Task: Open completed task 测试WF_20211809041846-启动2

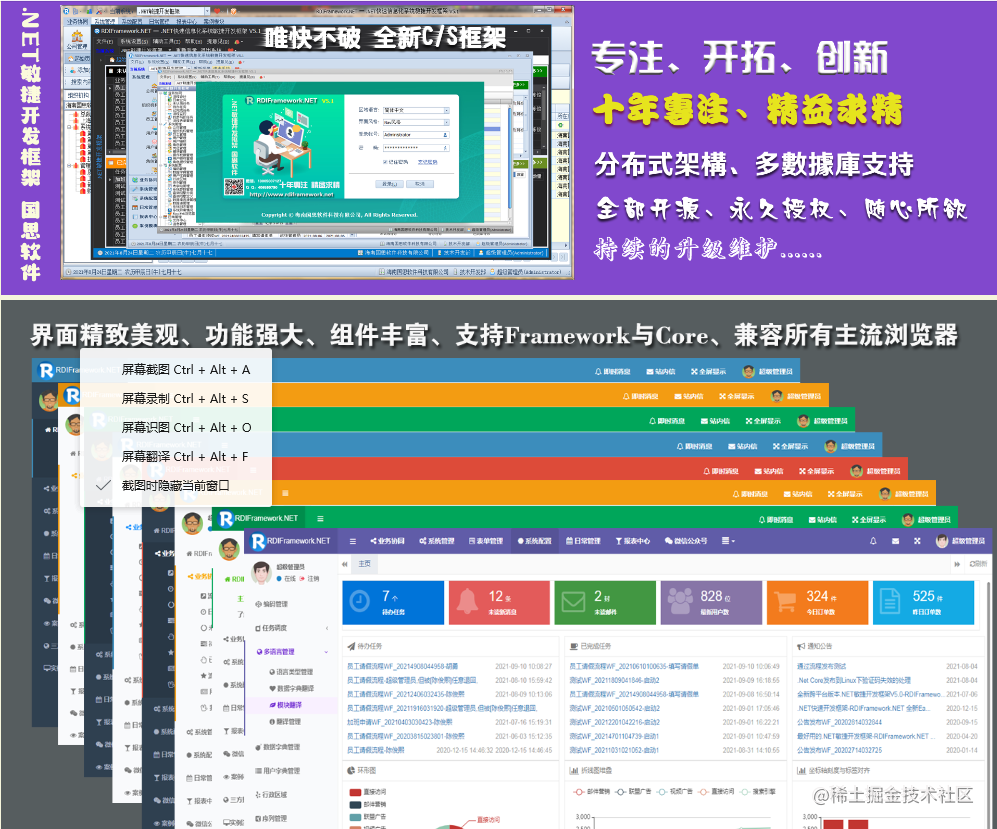Action: (x=615, y=680)
